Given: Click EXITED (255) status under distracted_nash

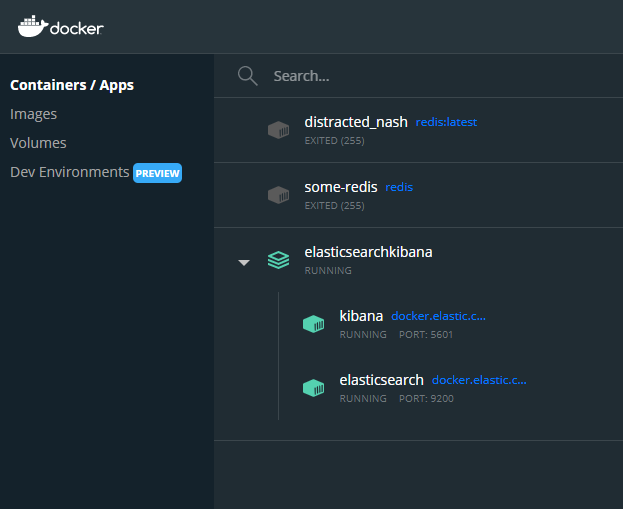Looking at the screenshot, I should pyautogui.click(x=334, y=141).
